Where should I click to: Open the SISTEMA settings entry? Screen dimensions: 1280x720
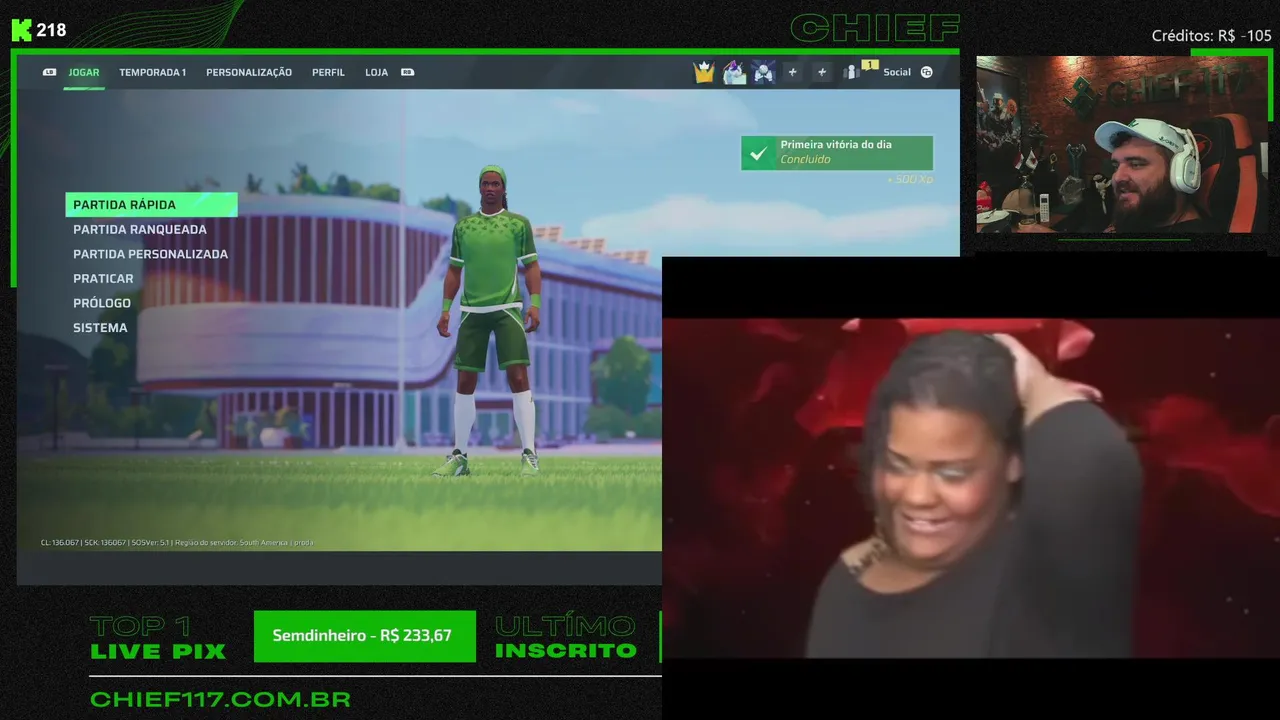click(100, 327)
